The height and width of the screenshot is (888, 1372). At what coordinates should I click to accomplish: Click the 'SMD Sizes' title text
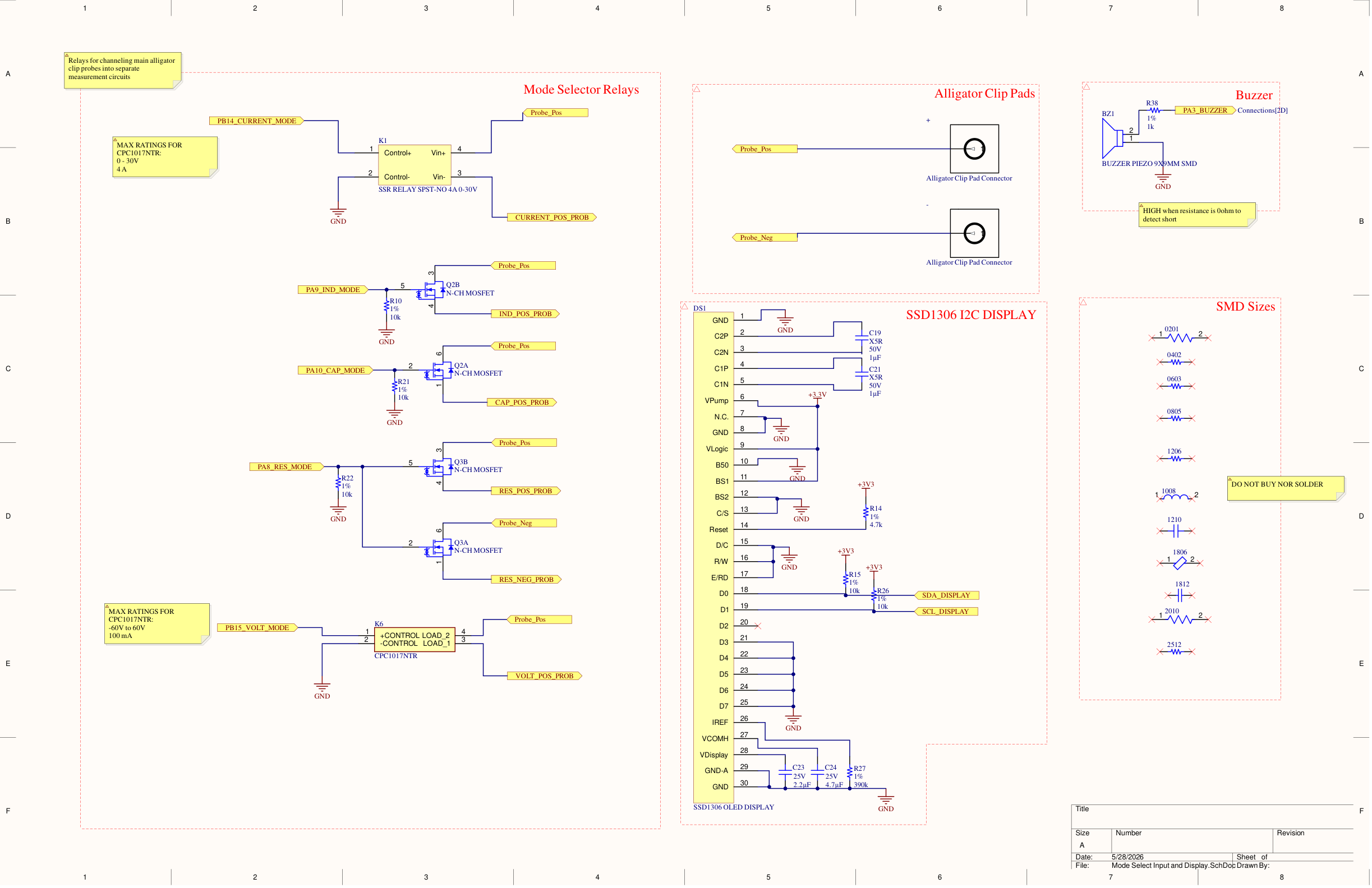click(1245, 307)
